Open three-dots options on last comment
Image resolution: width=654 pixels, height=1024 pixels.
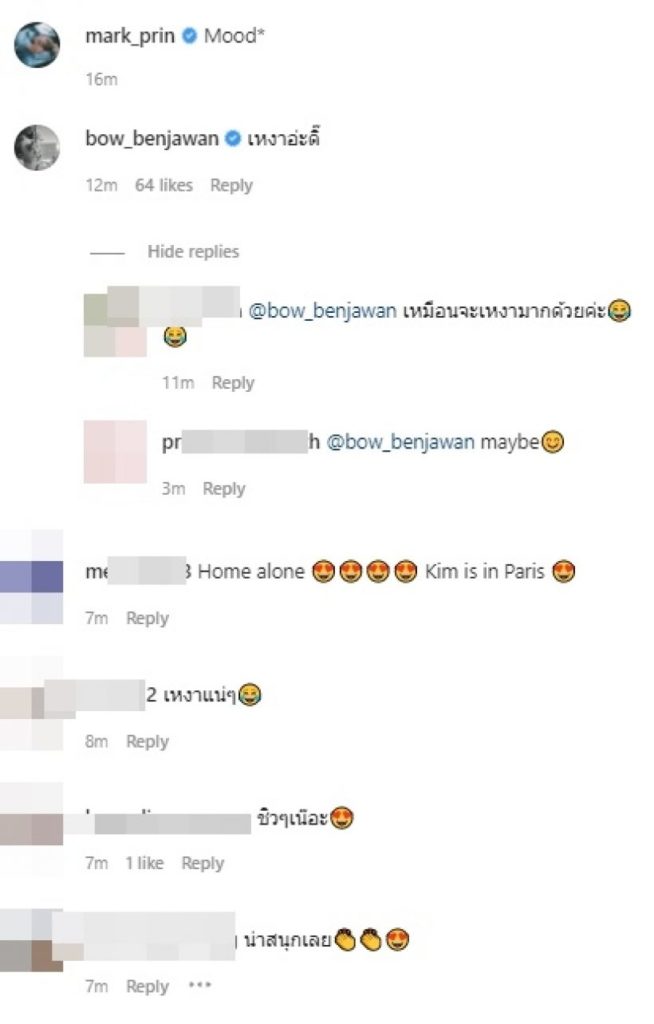pyautogui.click(x=199, y=985)
